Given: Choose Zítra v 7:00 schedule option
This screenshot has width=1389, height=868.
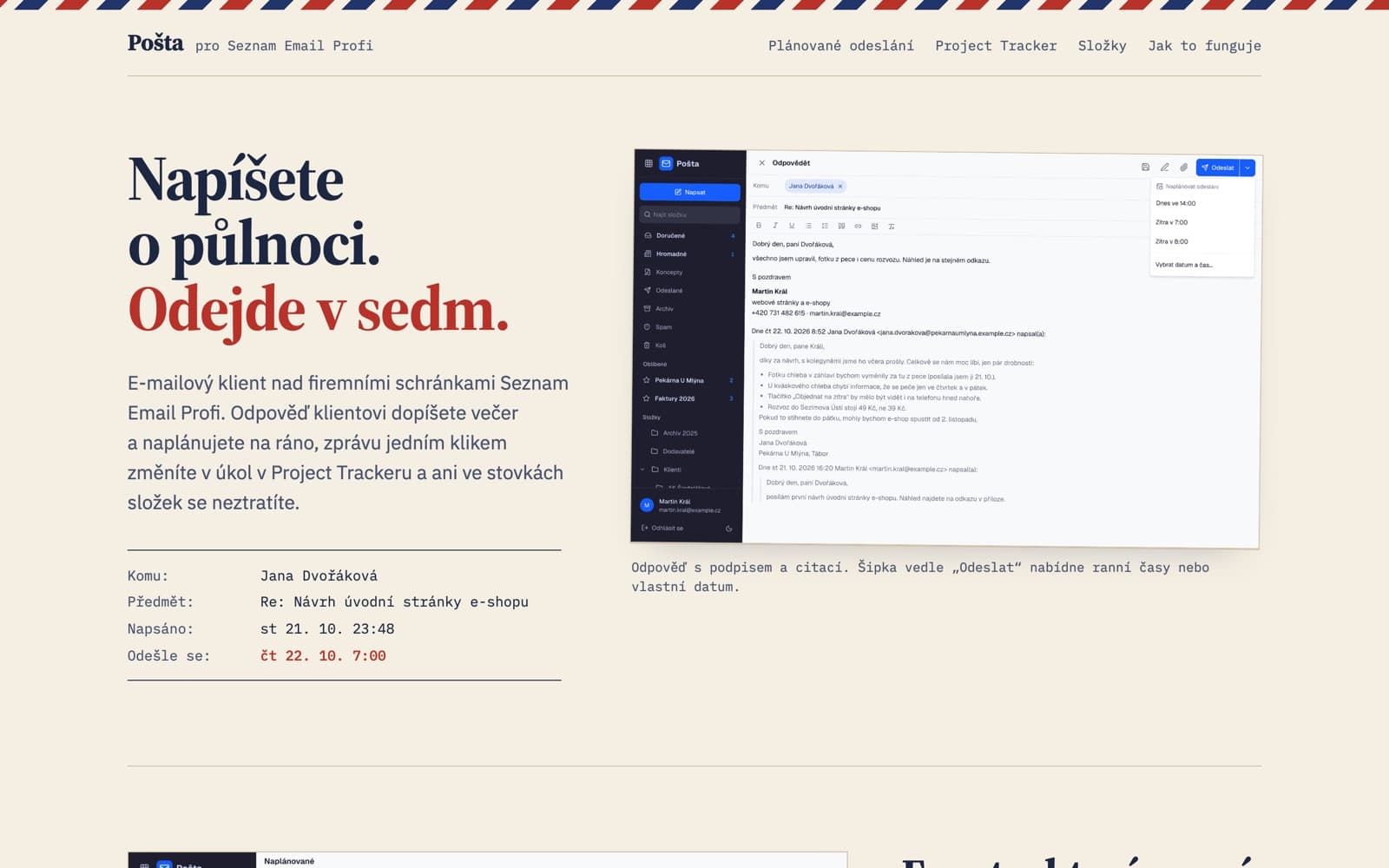Looking at the screenshot, I should 1201,222.
